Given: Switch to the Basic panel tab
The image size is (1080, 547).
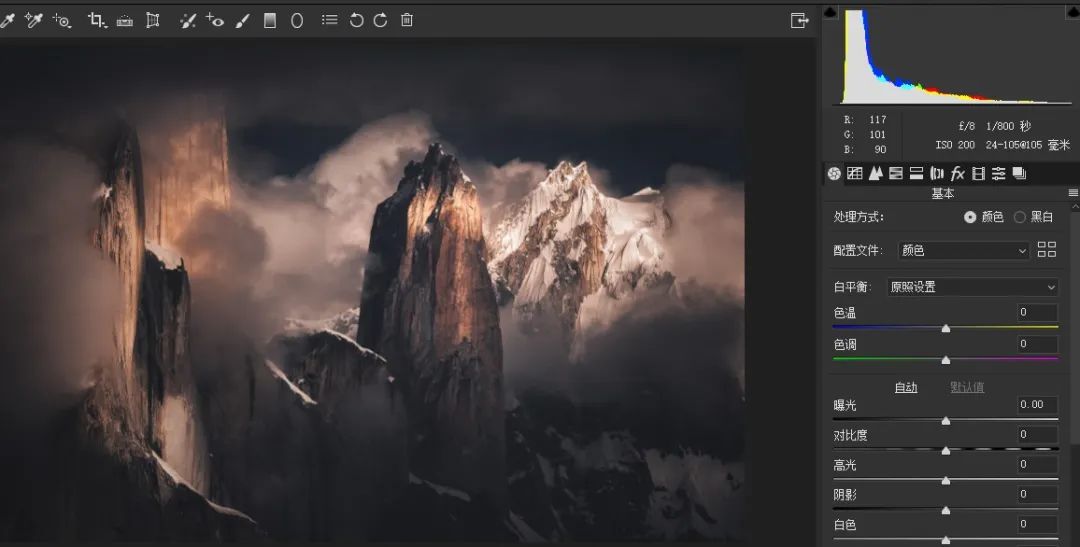Looking at the screenshot, I should [x=834, y=174].
